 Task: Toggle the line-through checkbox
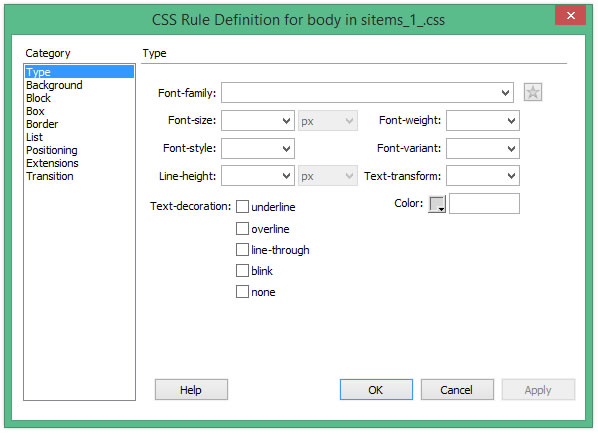[242, 249]
